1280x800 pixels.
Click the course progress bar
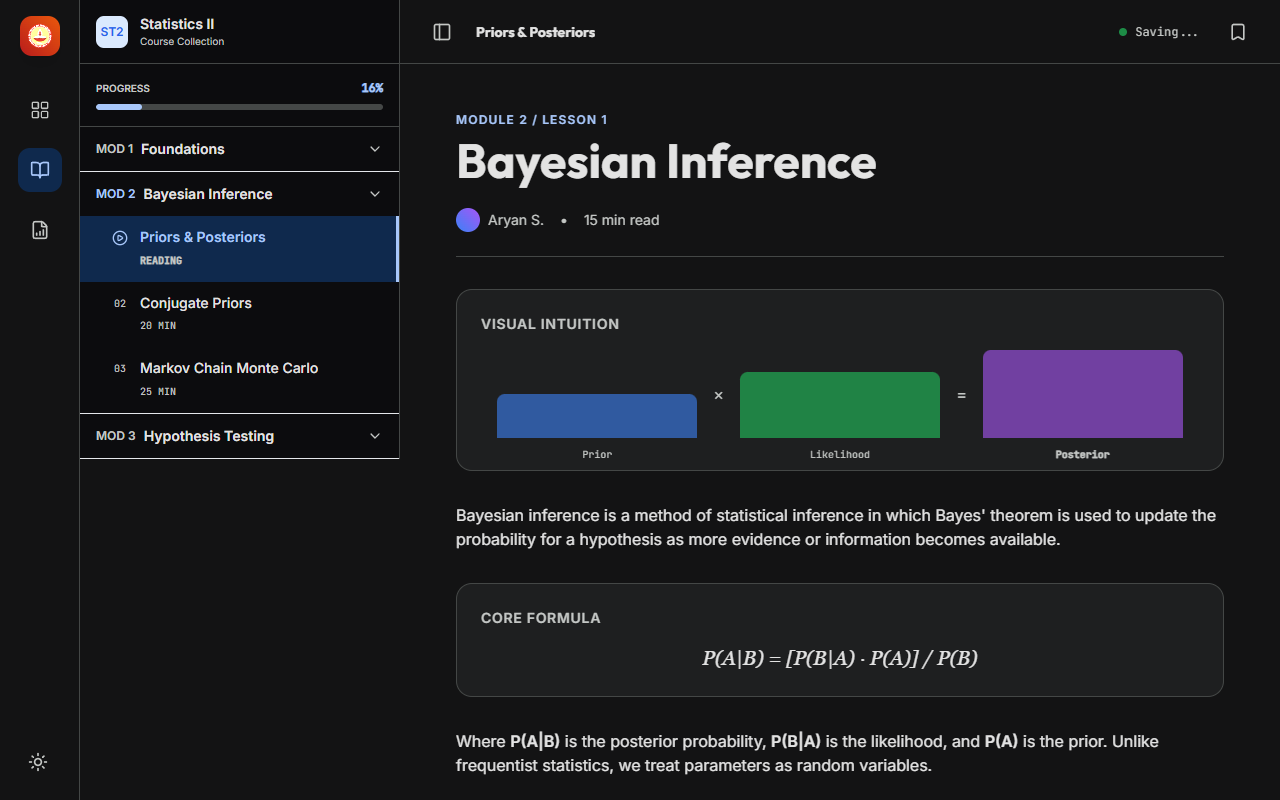click(x=239, y=107)
